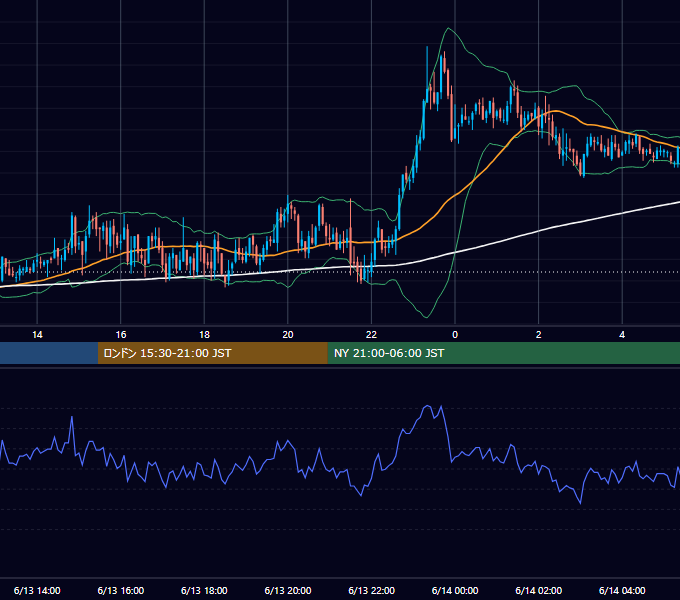The height and width of the screenshot is (600, 680).
Task: Click the 6/13 14:00 date label
Action: coord(37,590)
